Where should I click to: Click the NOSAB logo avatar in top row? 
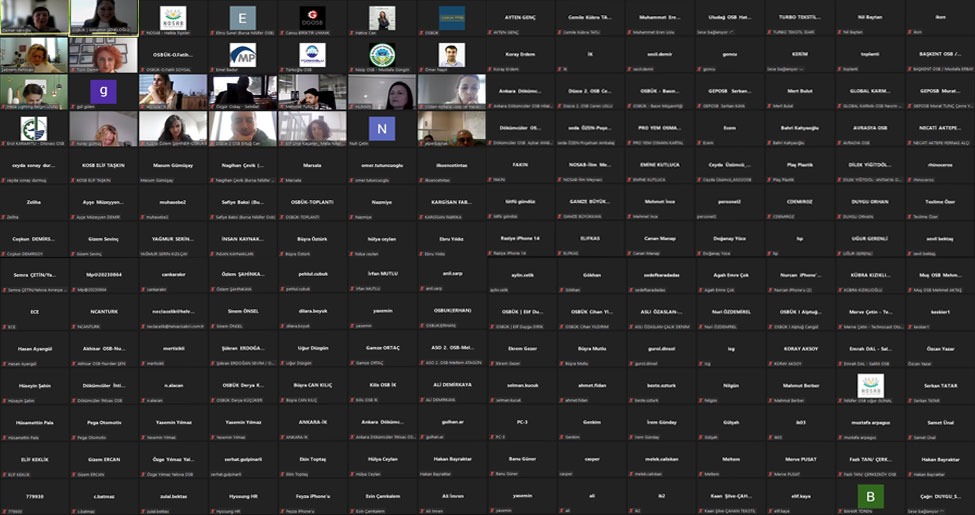tap(174, 18)
